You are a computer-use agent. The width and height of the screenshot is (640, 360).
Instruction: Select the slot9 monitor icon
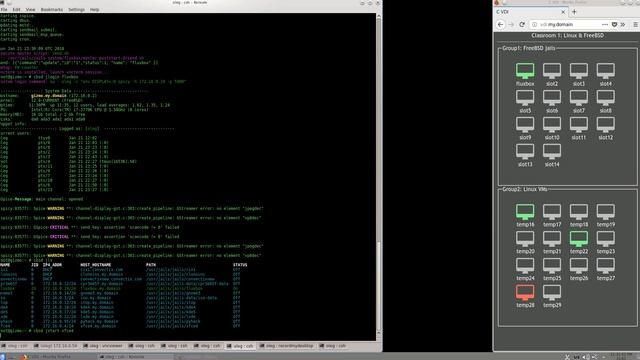coord(525,124)
